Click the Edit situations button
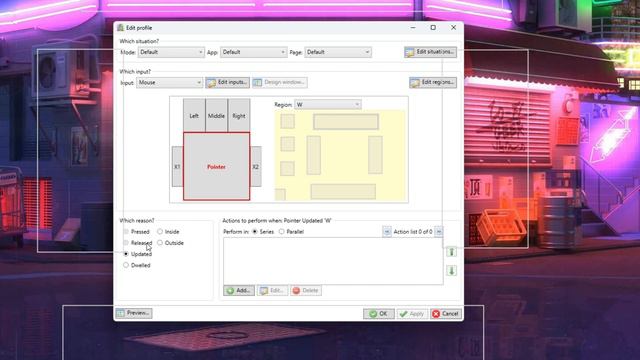Viewport: 640px width, 360px height. point(430,52)
